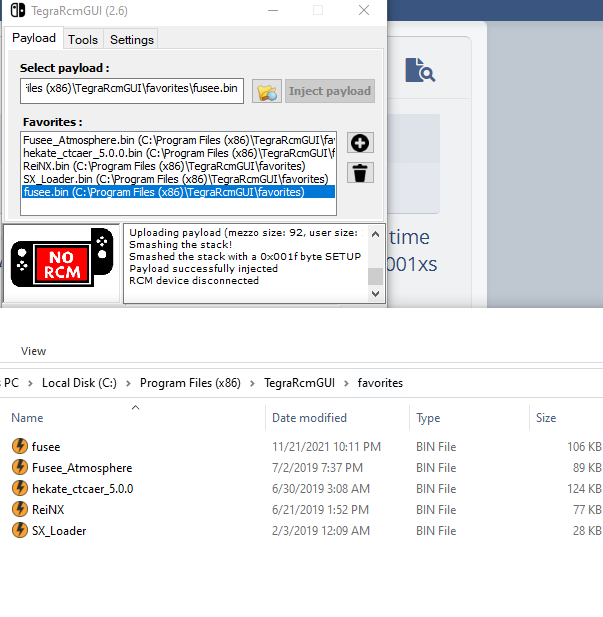
Task: Expand chevron after TegraRcmGUI breadcrumb
Action: (x=346, y=383)
